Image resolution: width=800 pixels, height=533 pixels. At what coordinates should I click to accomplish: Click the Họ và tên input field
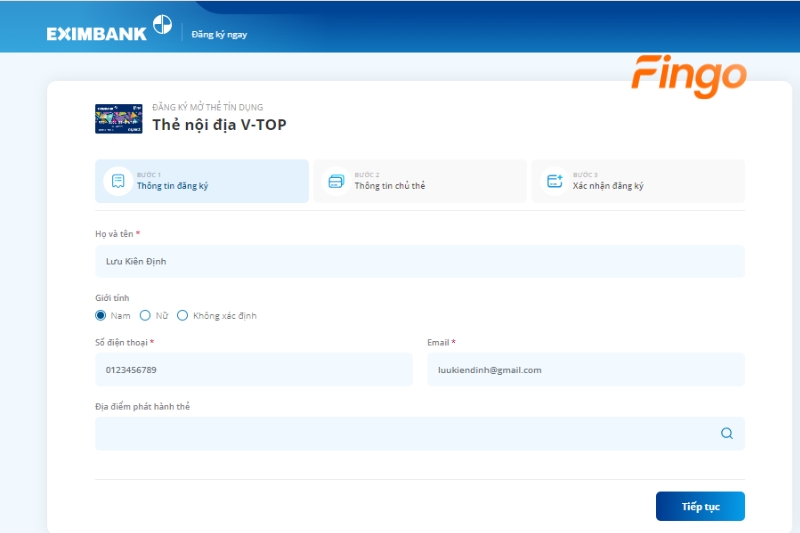tap(420, 261)
